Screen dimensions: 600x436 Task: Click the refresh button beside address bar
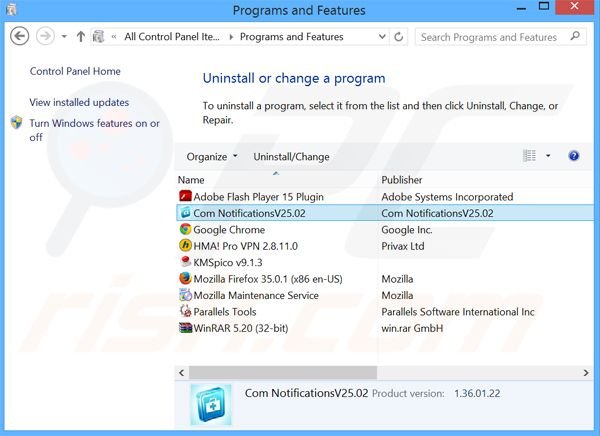tap(399, 37)
